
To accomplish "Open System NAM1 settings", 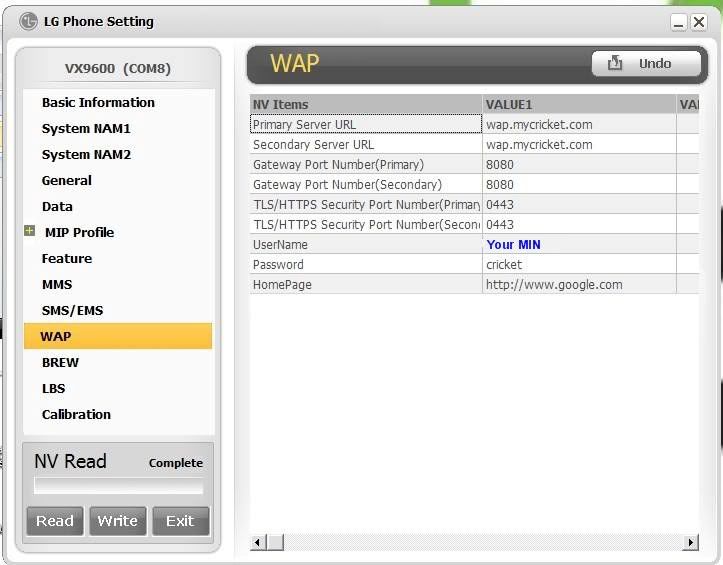I will (x=86, y=128).
